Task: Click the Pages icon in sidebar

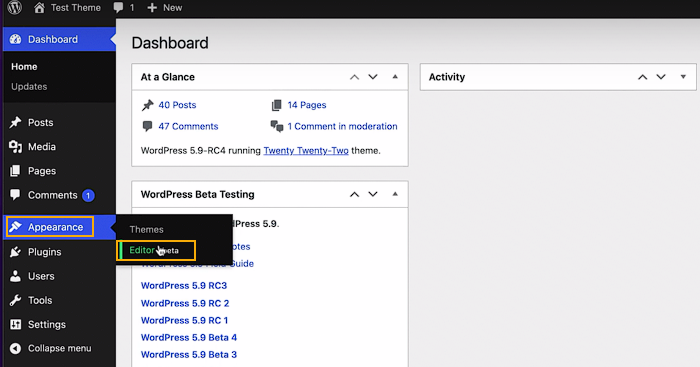Action: click(x=16, y=171)
